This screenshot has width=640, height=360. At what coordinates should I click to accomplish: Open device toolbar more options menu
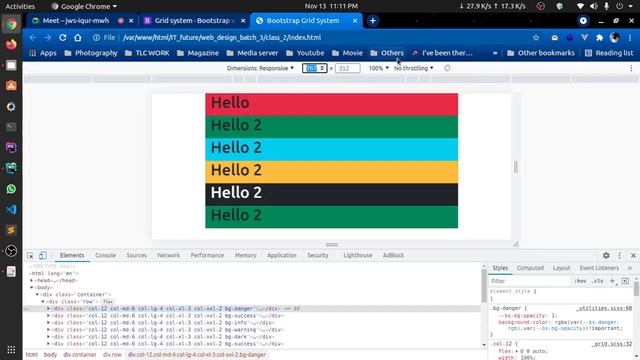pyautogui.click(x=631, y=68)
